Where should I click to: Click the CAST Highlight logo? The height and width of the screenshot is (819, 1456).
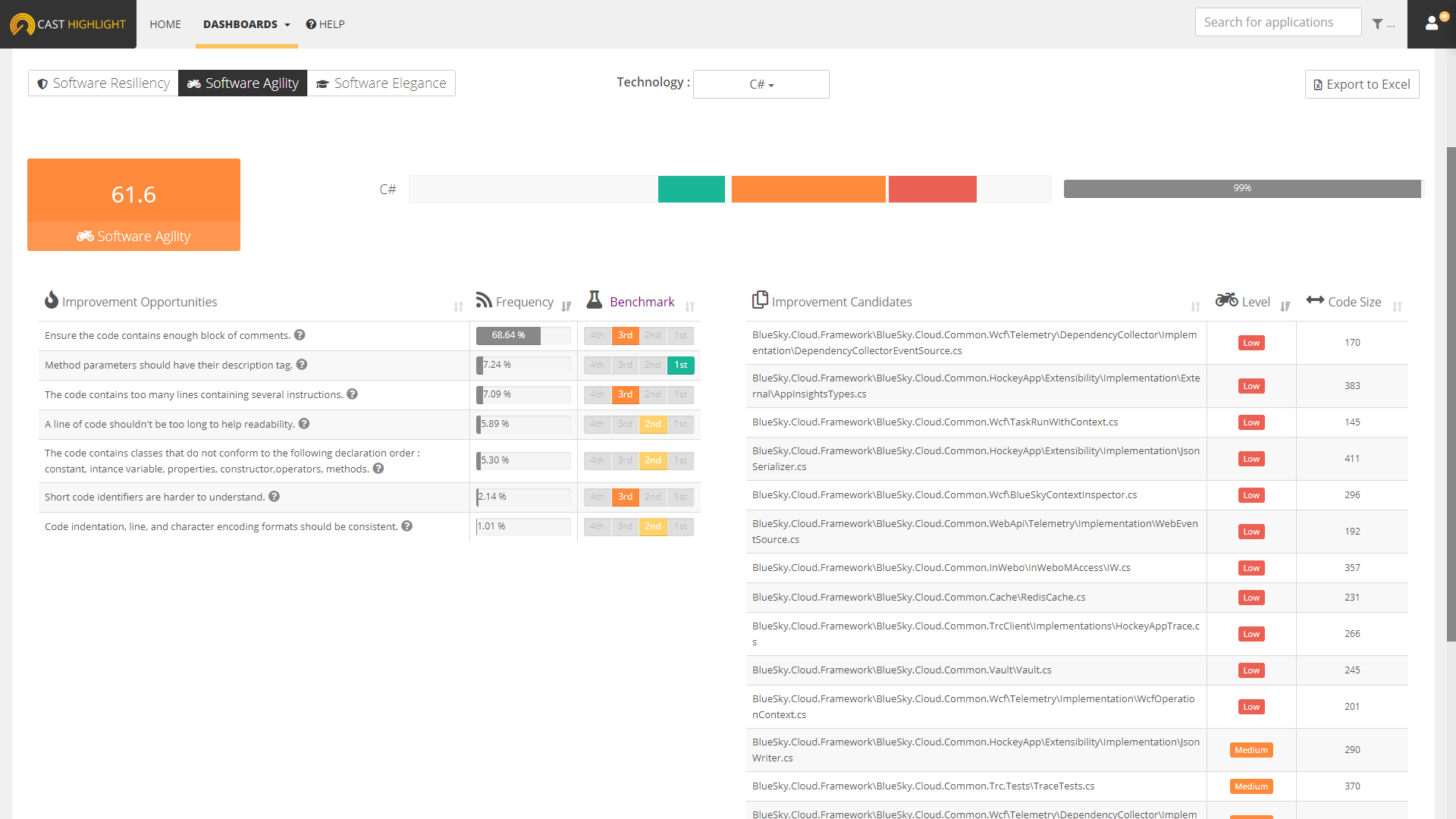coord(68,24)
